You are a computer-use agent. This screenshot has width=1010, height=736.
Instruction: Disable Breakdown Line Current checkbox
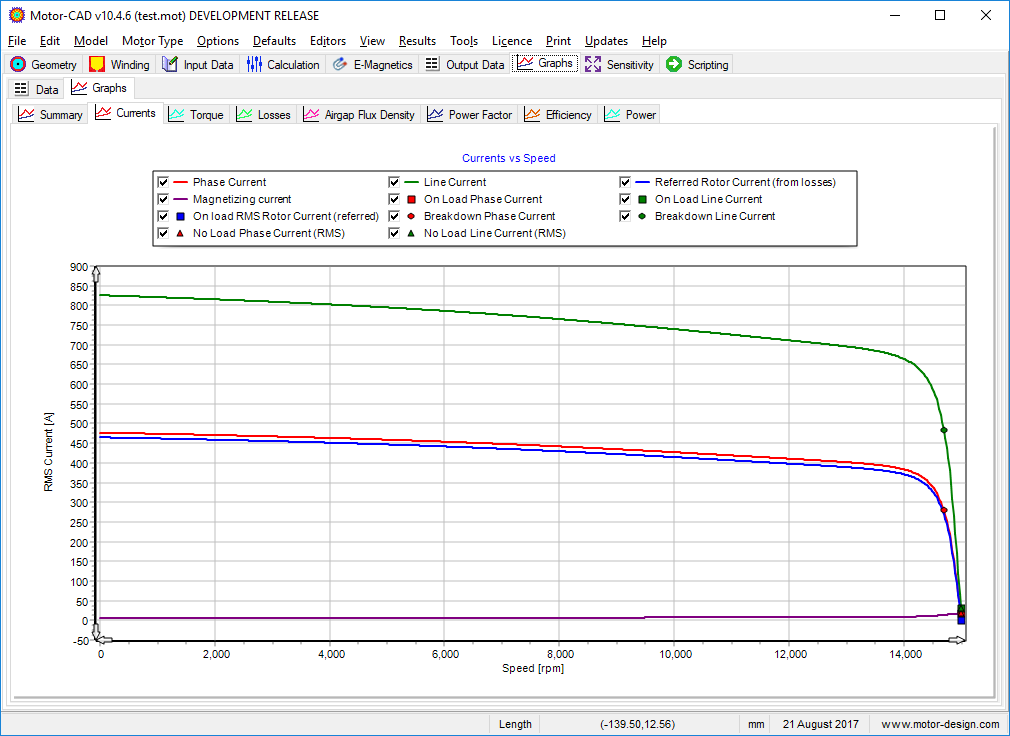pyautogui.click(x=625, y=216)
